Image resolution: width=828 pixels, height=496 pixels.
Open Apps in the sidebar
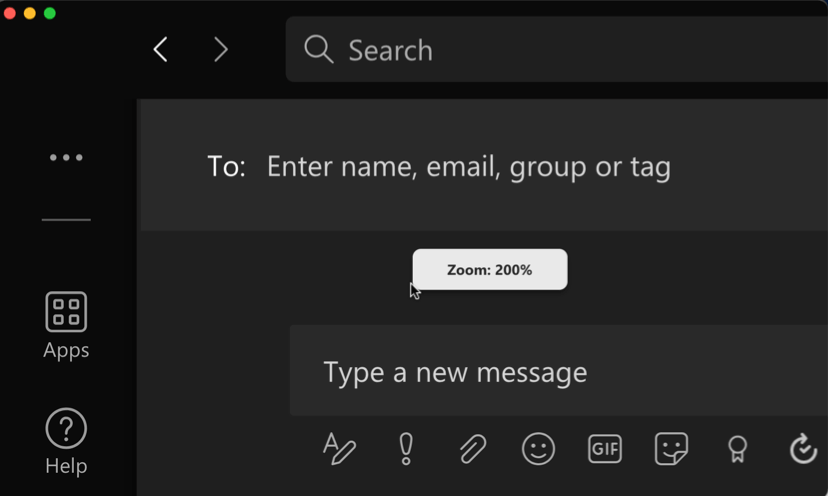coord(66,325)
